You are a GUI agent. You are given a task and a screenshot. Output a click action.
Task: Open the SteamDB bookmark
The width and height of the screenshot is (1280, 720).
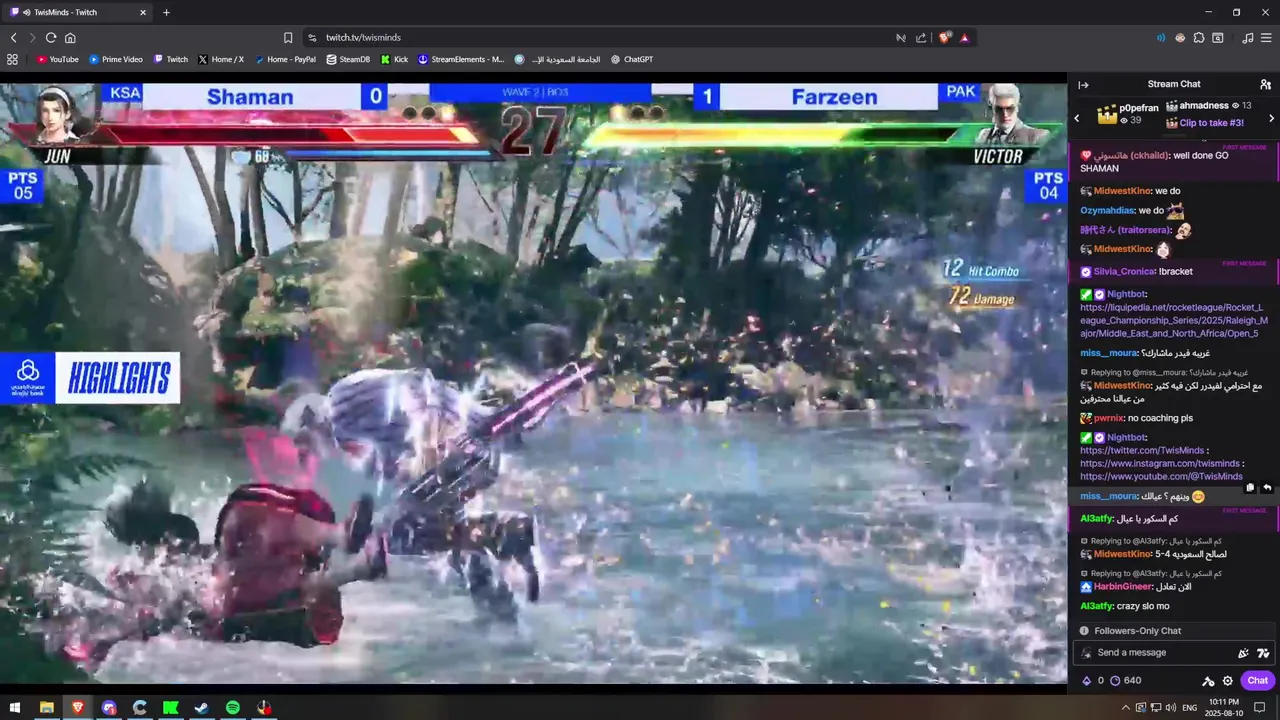(x=348, y=60)
